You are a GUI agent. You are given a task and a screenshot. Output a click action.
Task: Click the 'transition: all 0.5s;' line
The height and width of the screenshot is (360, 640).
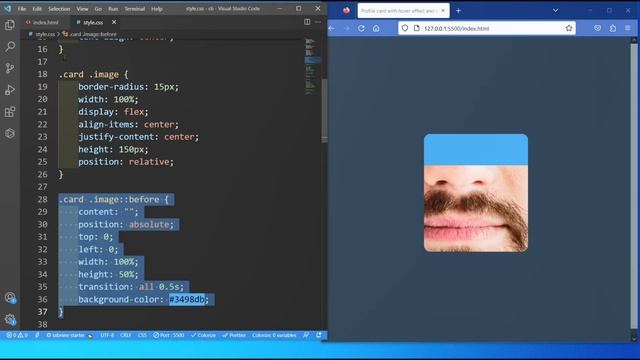point(131,287)
